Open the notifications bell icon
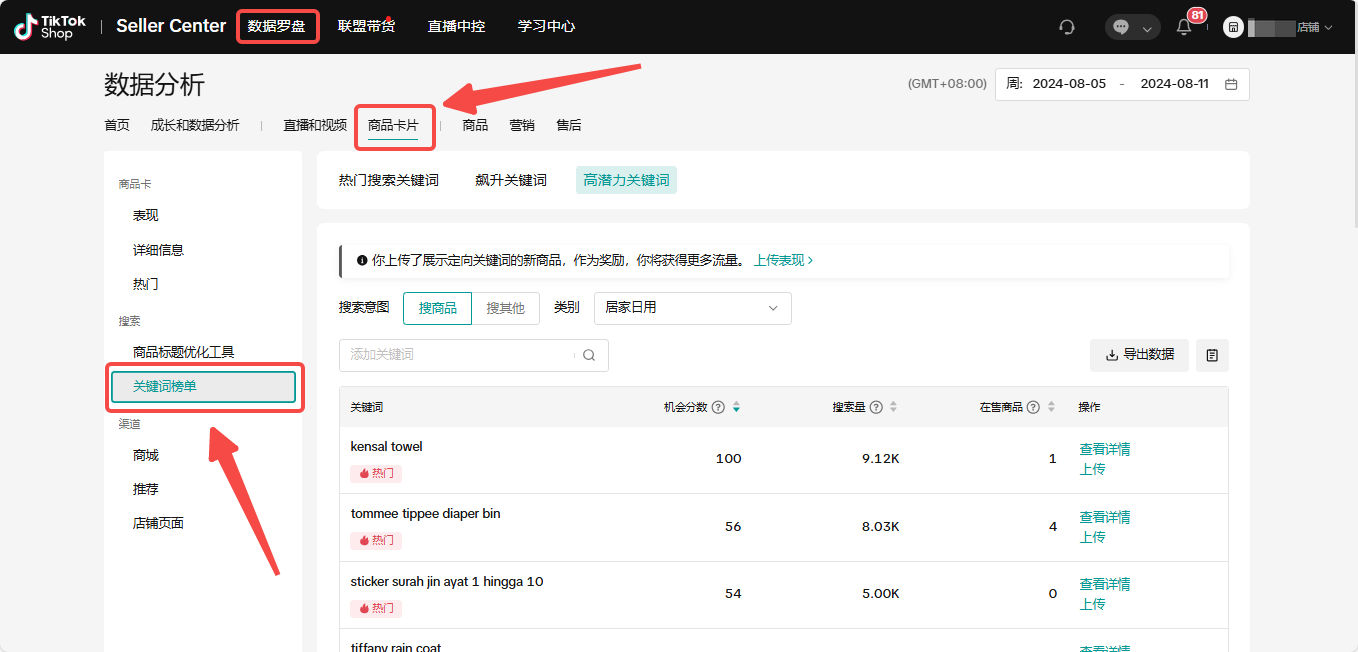This screenshot has height=652, width=1358. point(1184,27)
